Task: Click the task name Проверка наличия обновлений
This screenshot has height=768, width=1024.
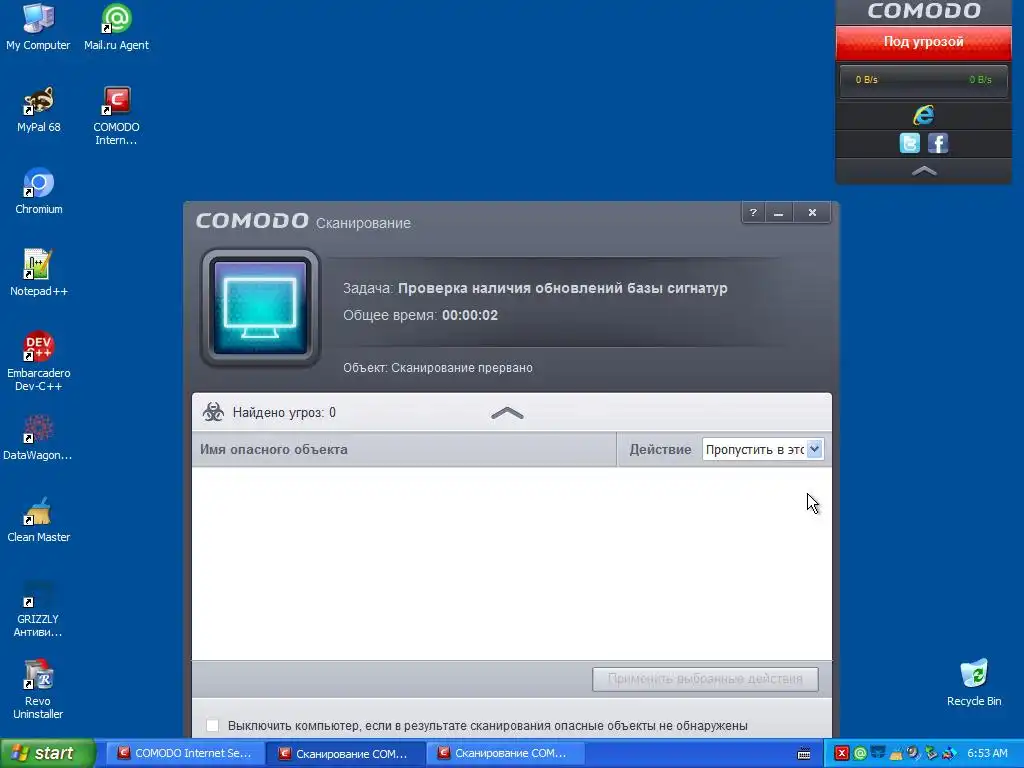Action: (562, 288)
